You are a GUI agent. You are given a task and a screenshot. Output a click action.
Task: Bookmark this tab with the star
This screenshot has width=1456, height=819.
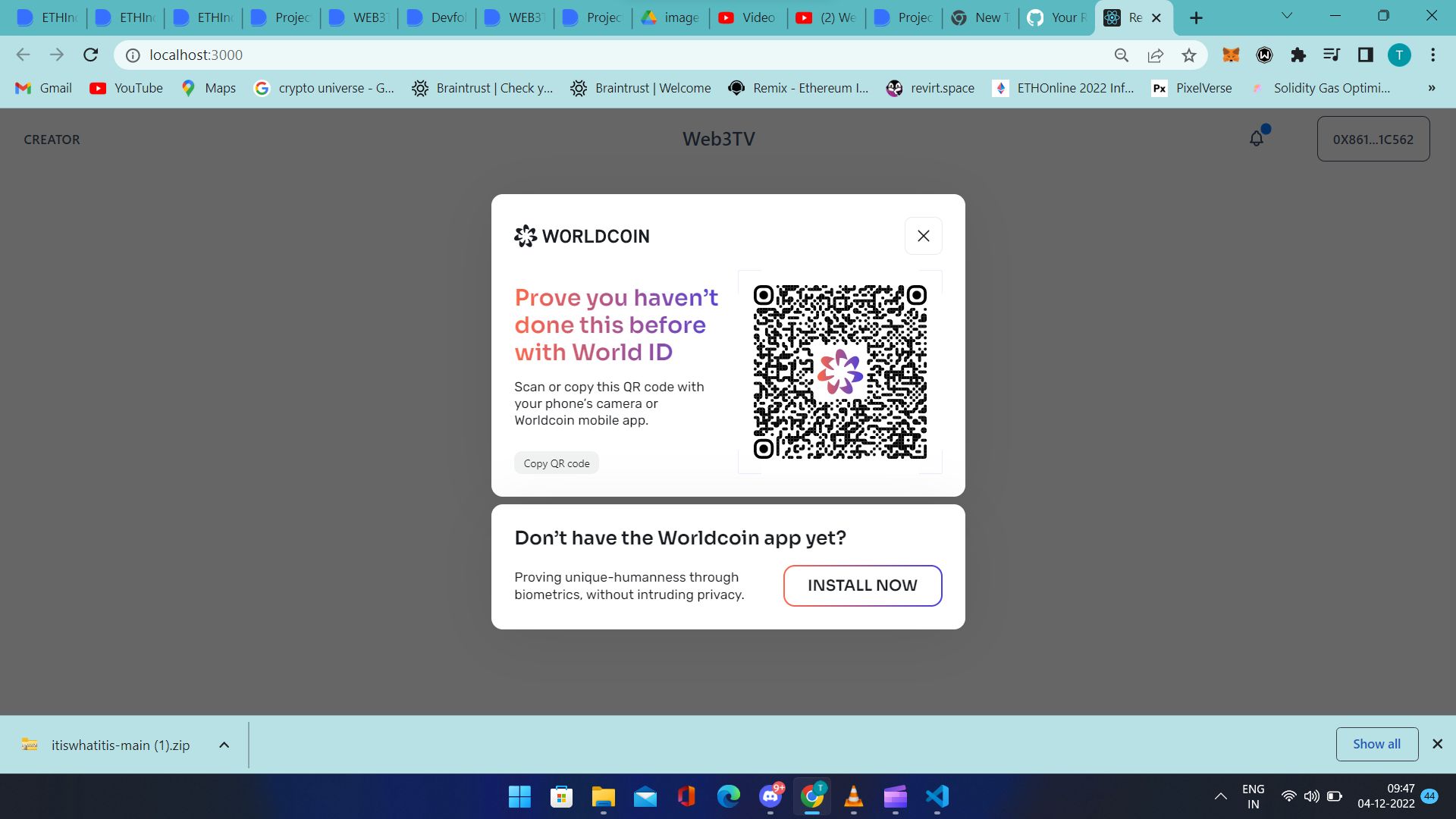(x=1189, y=55)
